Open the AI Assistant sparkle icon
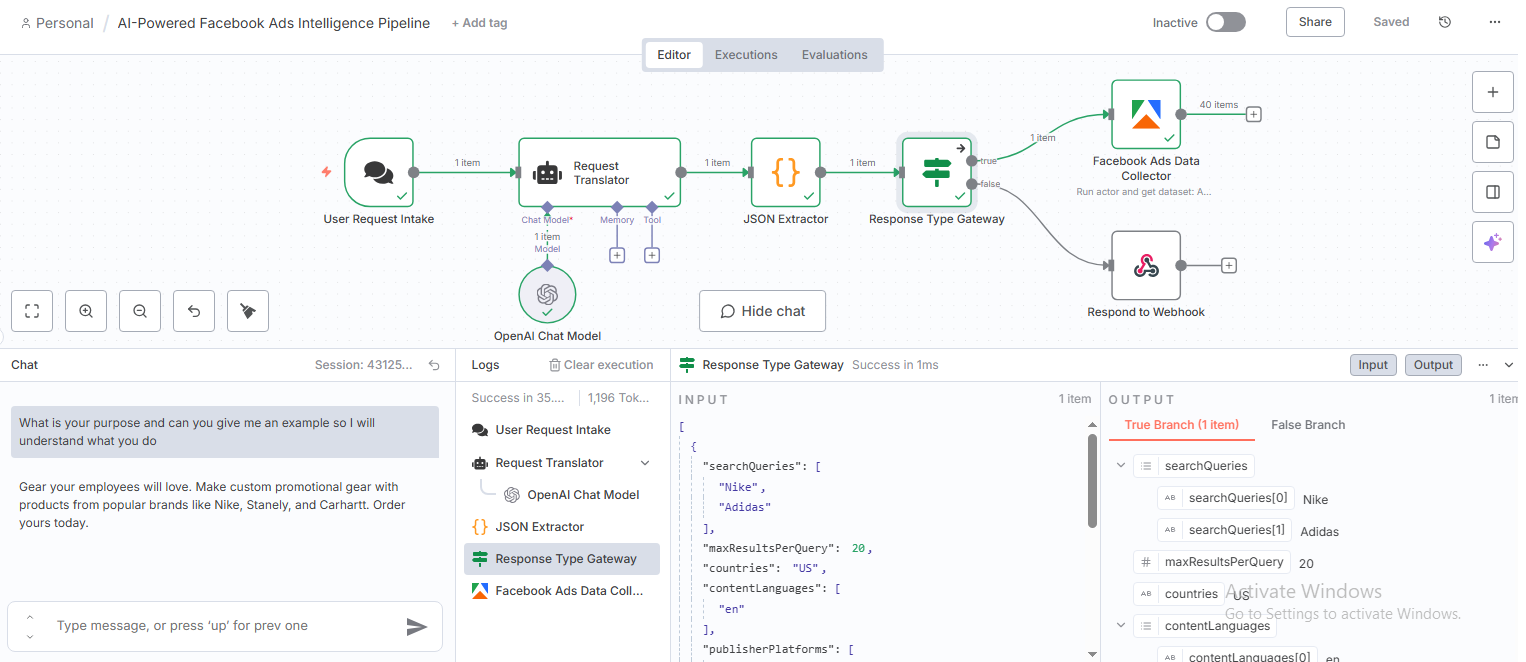Image resolution: width=1526 pixels, height=662 pixels. 1492,241
